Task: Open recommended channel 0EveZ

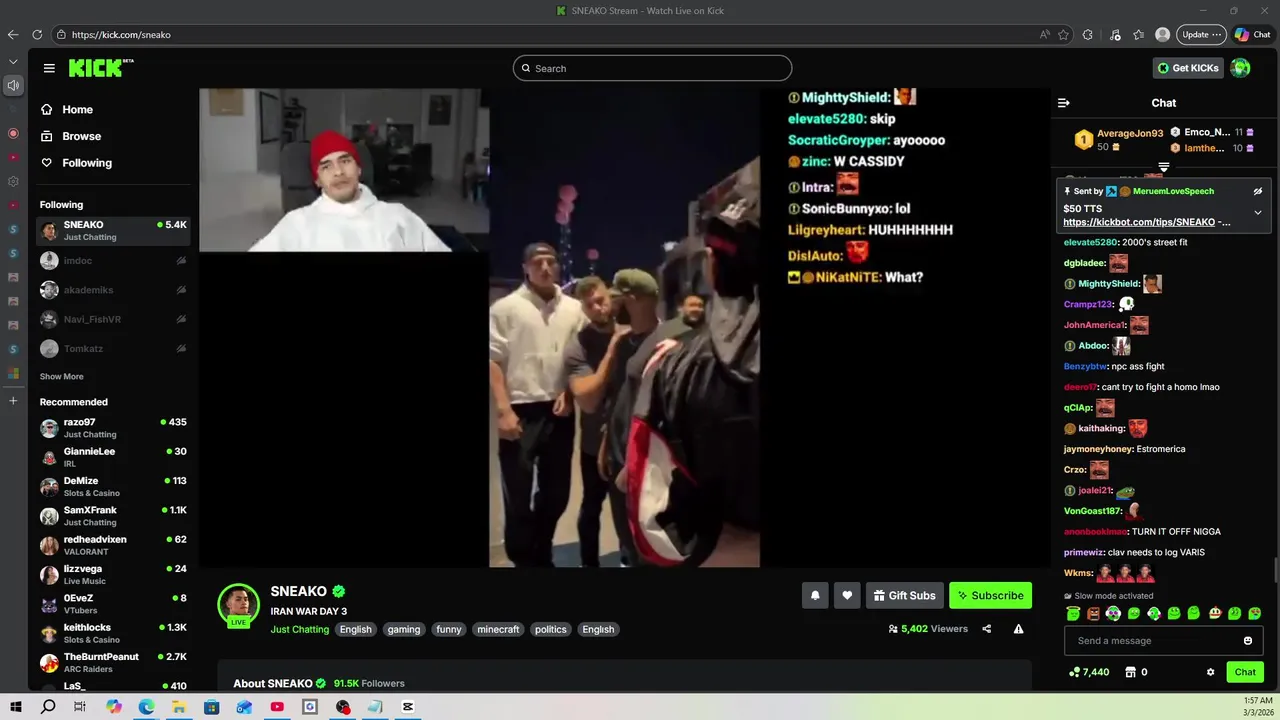Action: [113, 604]
